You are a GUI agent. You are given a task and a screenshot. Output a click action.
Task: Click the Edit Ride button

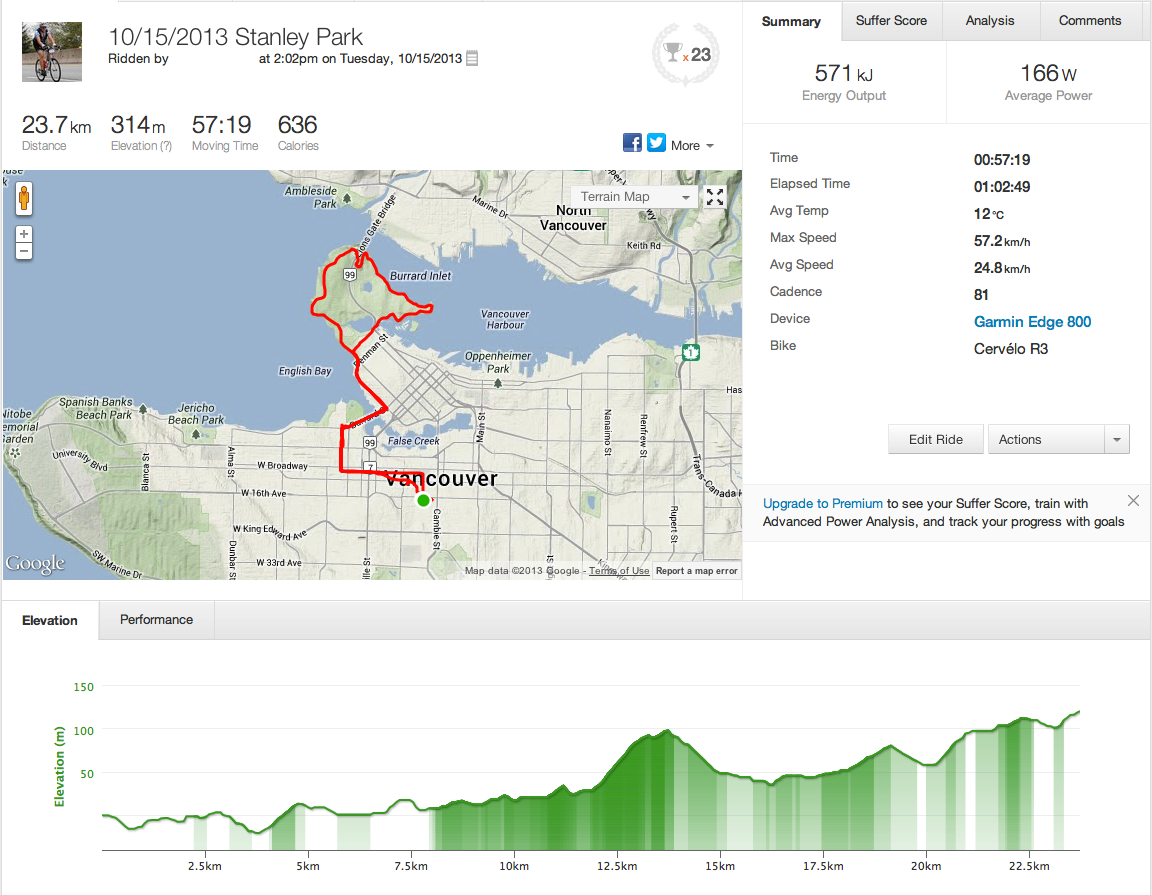click(x=935, y=440)
